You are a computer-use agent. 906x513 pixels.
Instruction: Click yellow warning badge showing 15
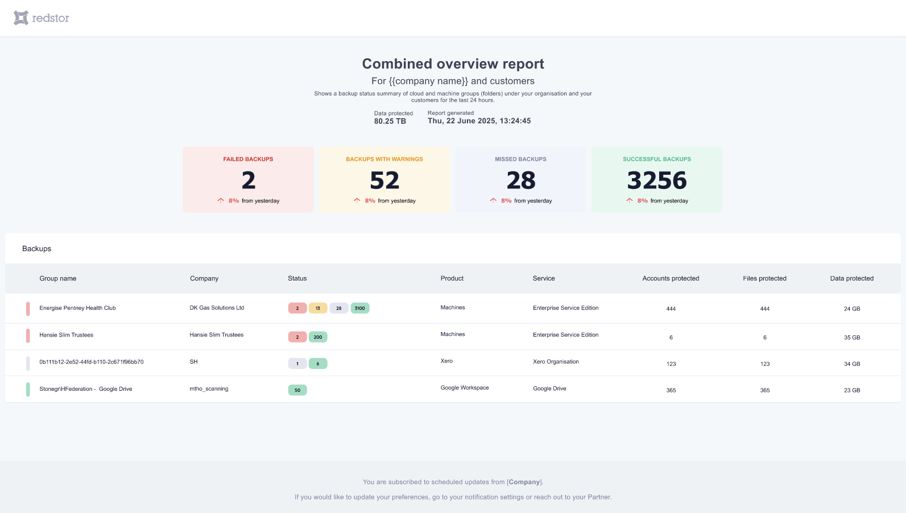pos(318,308)
